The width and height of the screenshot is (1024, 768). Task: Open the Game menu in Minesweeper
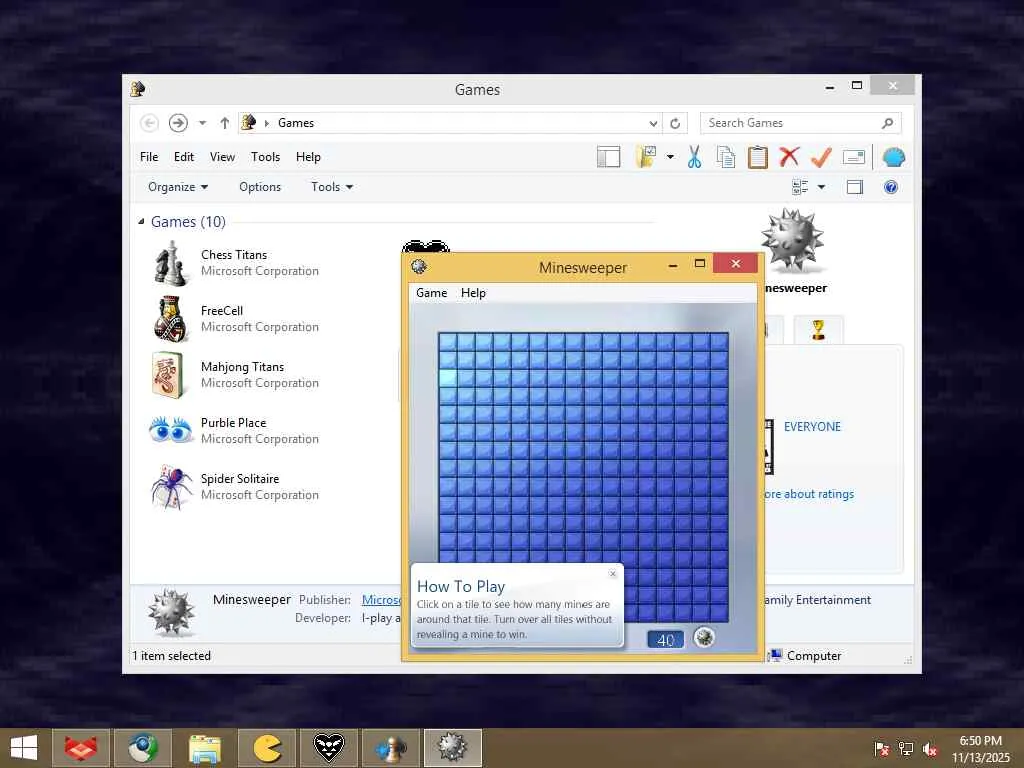click(432, 293)
